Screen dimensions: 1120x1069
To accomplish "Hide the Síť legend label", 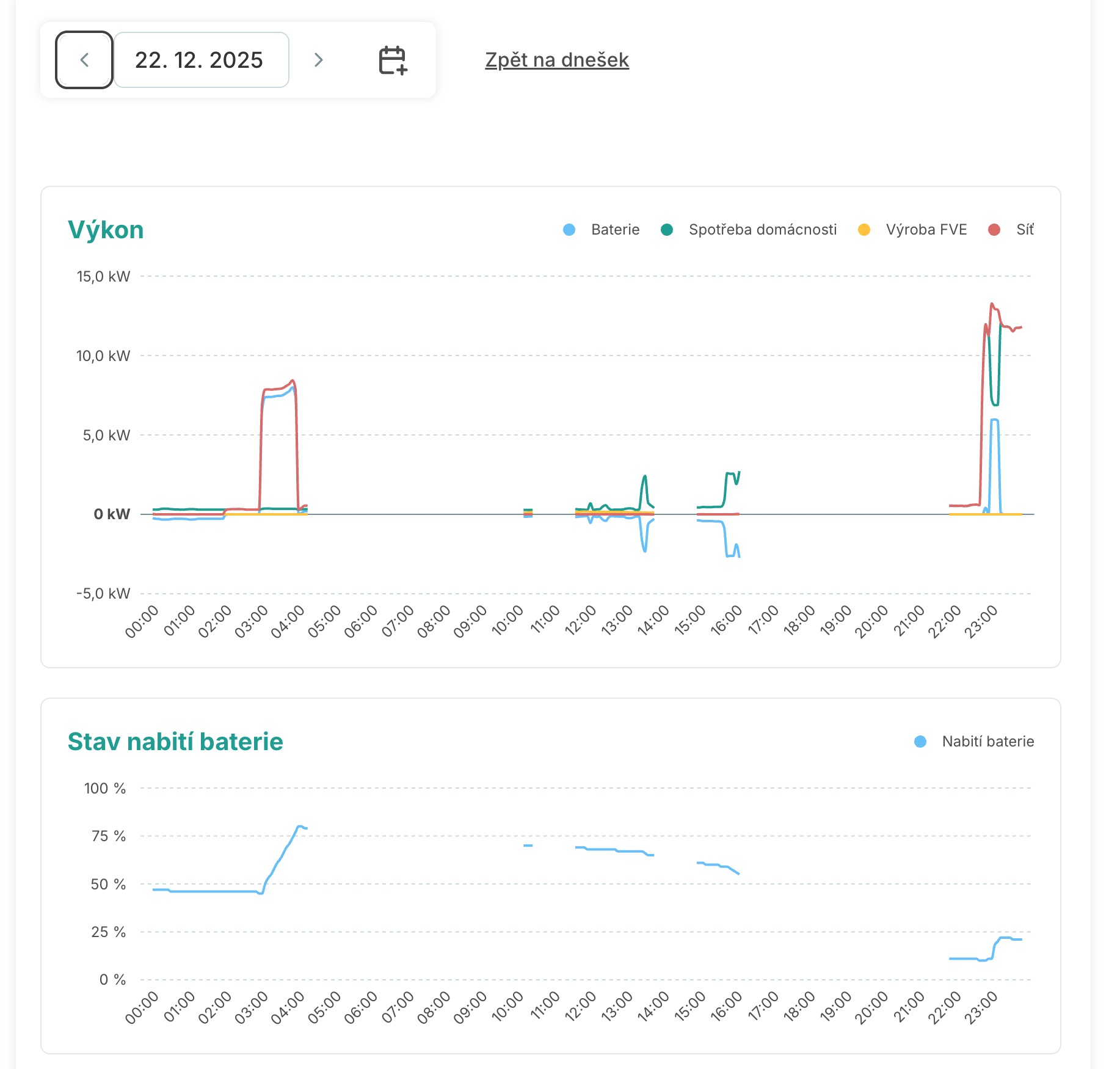I will 1025,230.
